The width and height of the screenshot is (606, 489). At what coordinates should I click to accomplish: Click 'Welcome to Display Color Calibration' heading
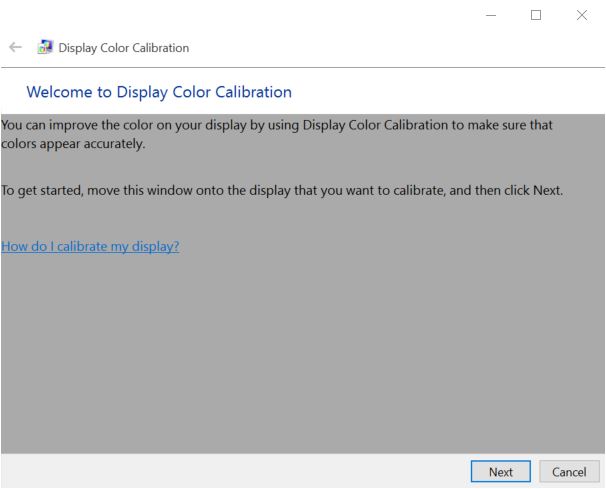pos(159,92)
